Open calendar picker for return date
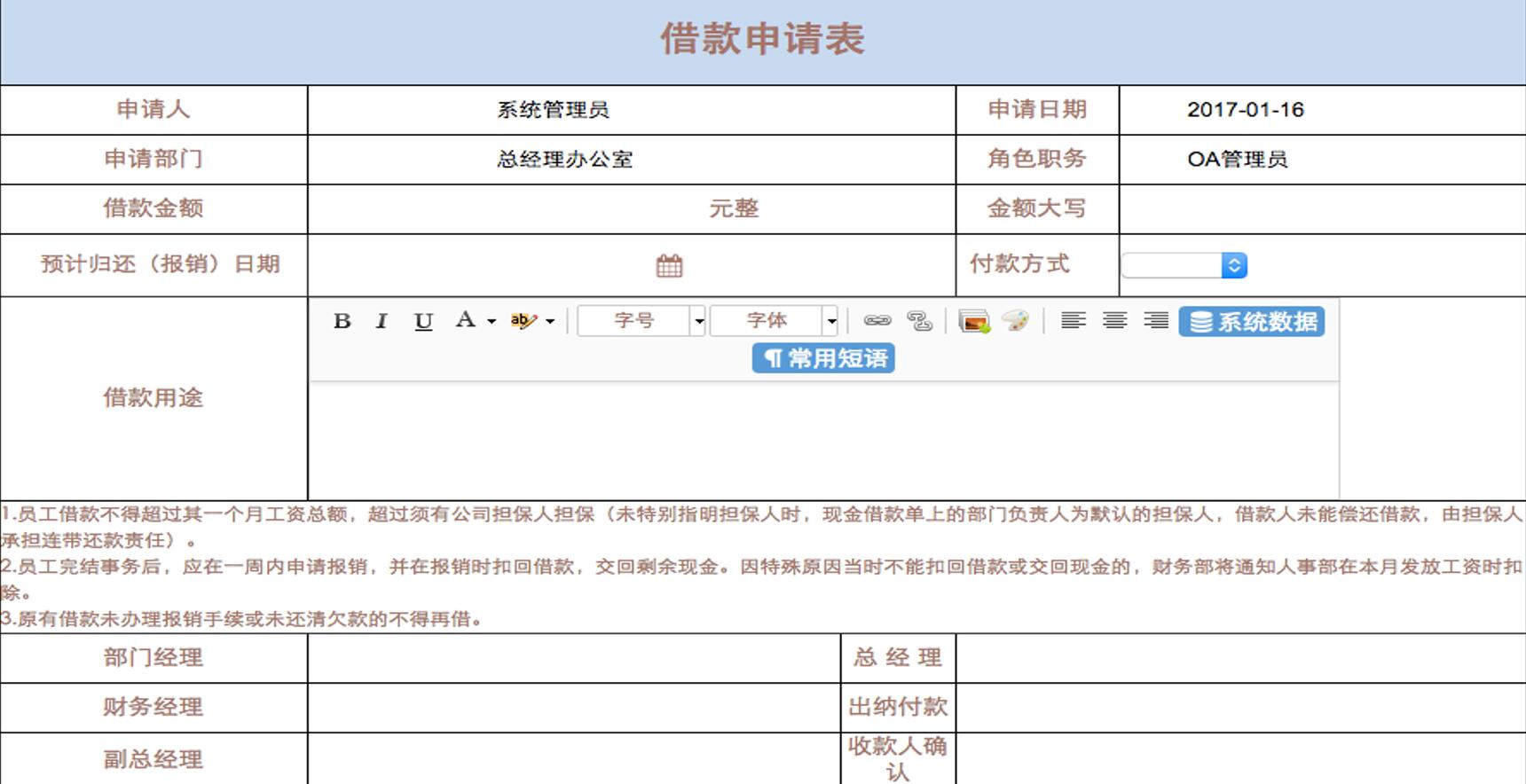Screen dimensions: 1526x784 pos(669,266)
